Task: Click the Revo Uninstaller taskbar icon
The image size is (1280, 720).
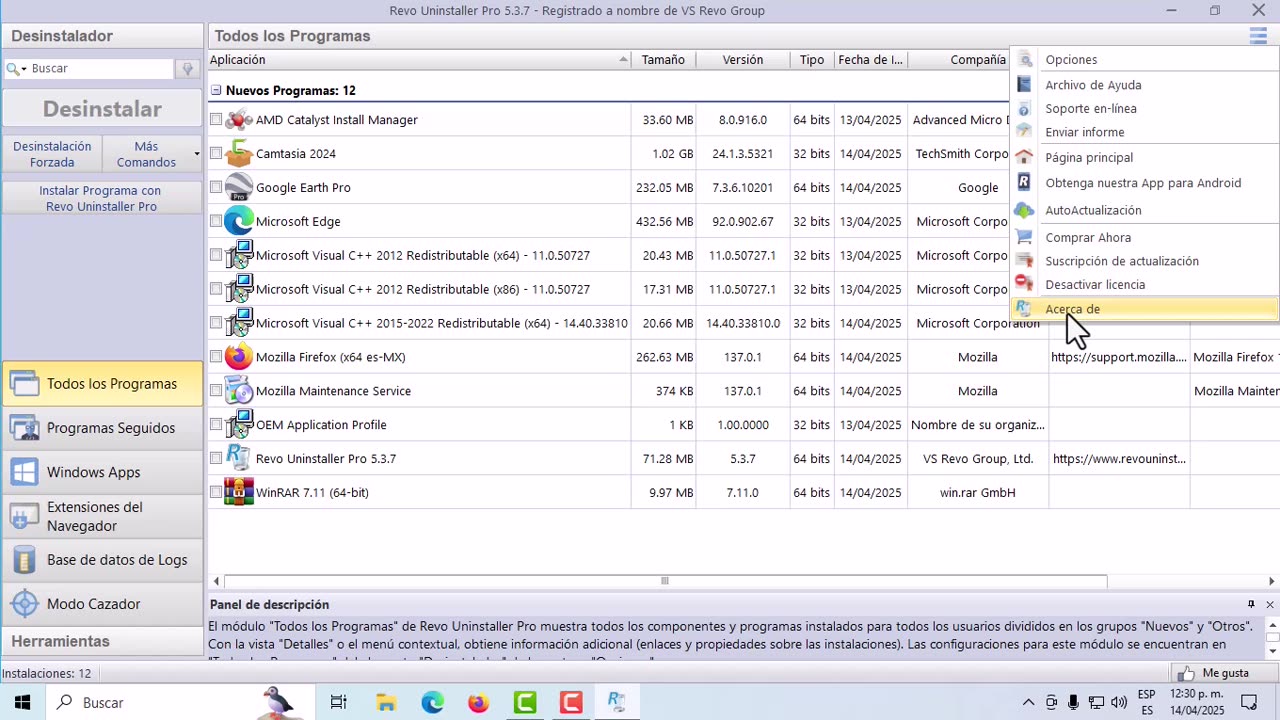Action: (617, 703)
